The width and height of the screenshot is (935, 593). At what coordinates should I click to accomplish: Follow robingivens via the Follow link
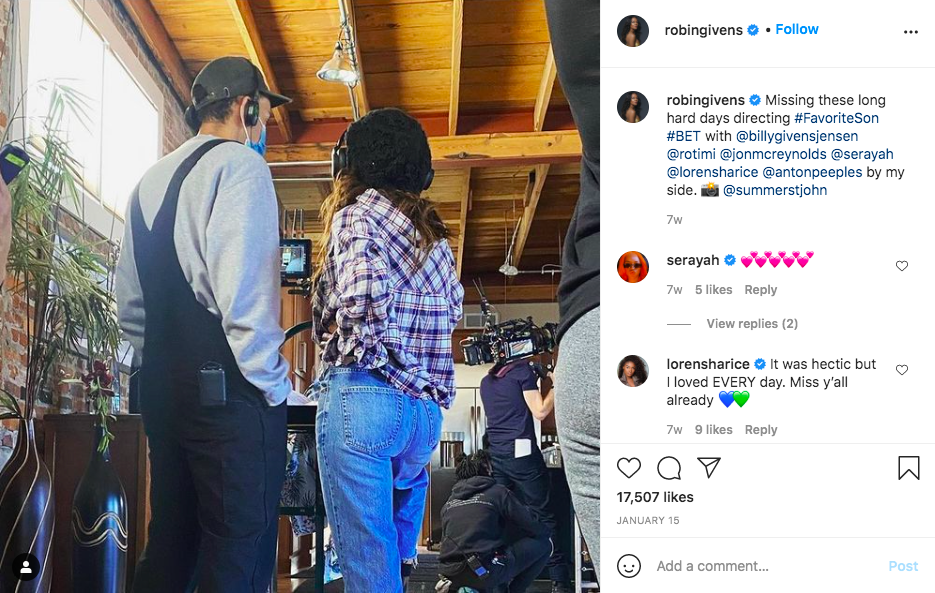click(x=796, y=29)
